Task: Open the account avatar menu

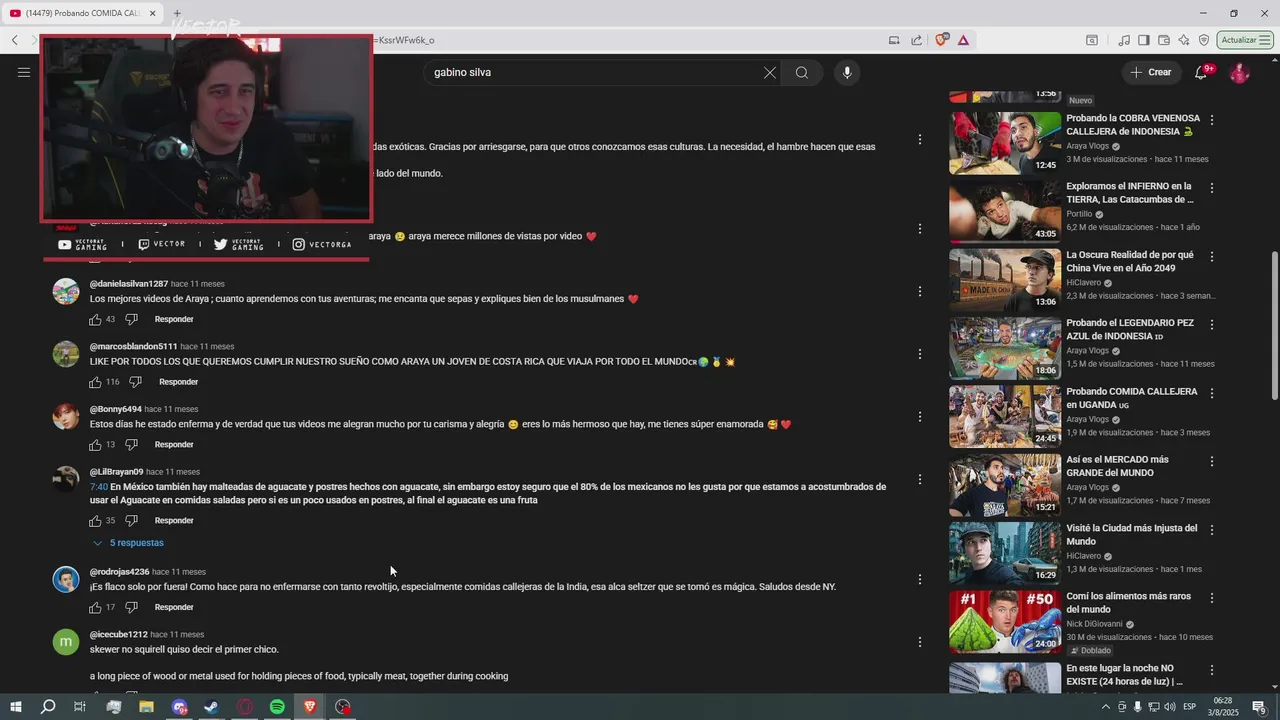Action: [x=1239, y=72]
